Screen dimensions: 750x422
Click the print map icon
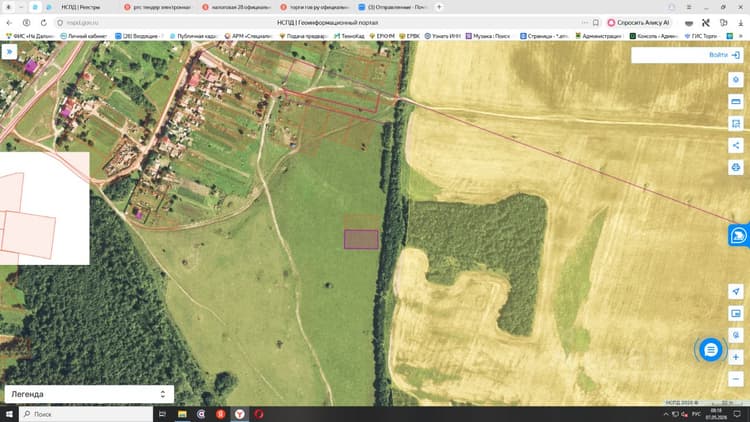click(x=736, y=167)
